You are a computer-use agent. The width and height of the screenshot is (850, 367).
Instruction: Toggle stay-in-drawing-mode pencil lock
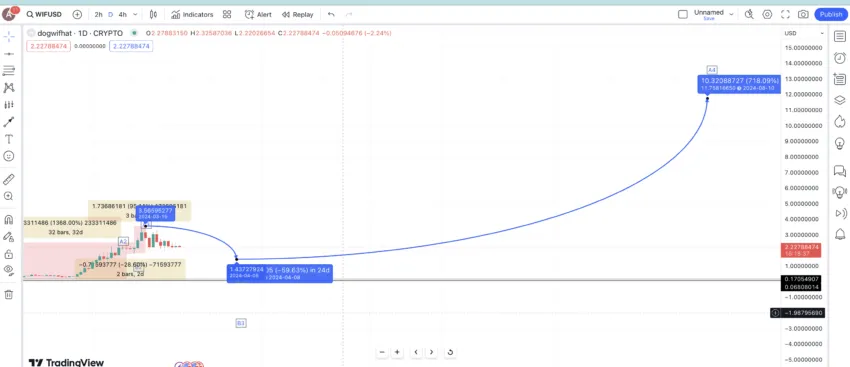point(9,236)
